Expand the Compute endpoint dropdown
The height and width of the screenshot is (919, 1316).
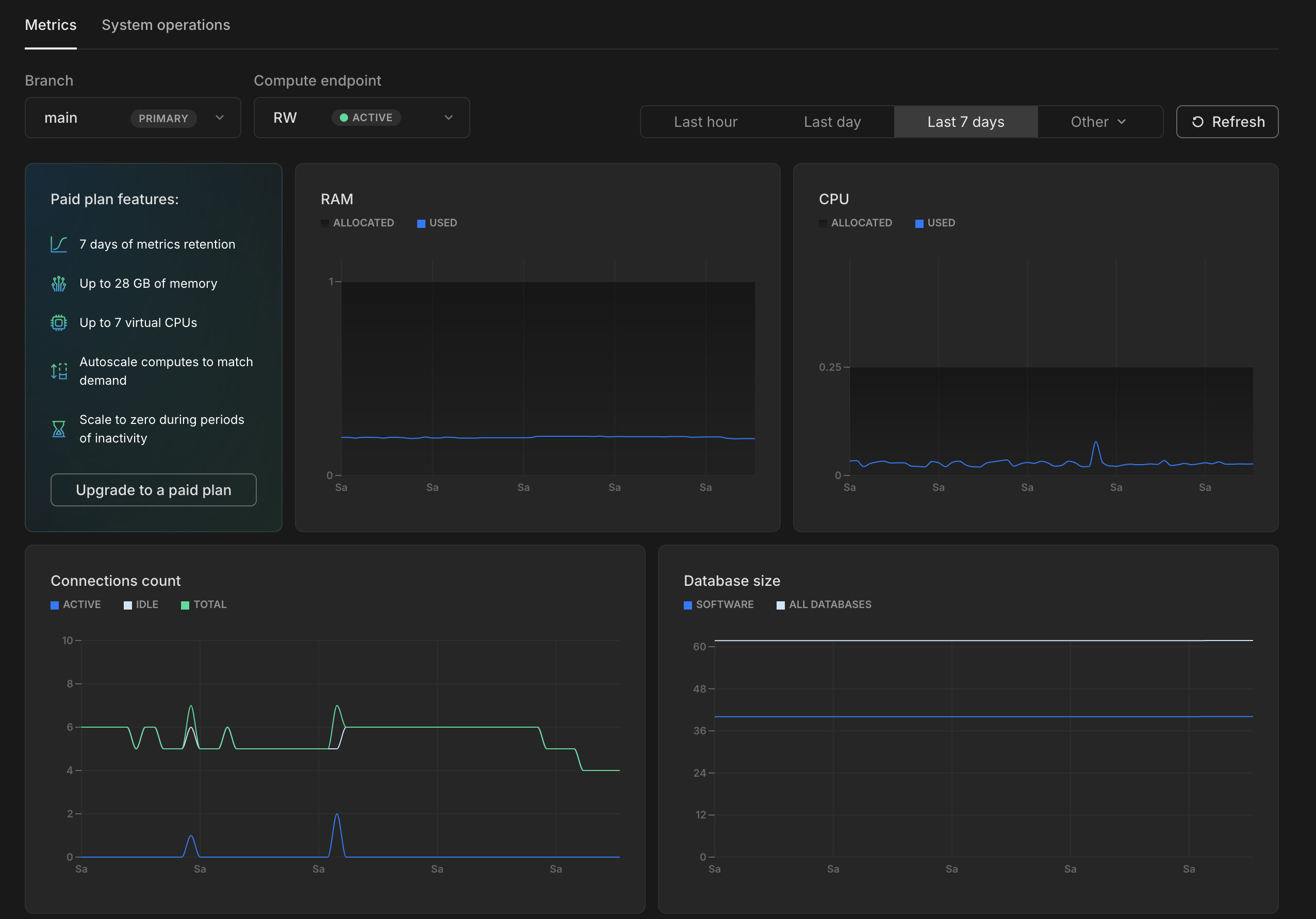[449, 118]
